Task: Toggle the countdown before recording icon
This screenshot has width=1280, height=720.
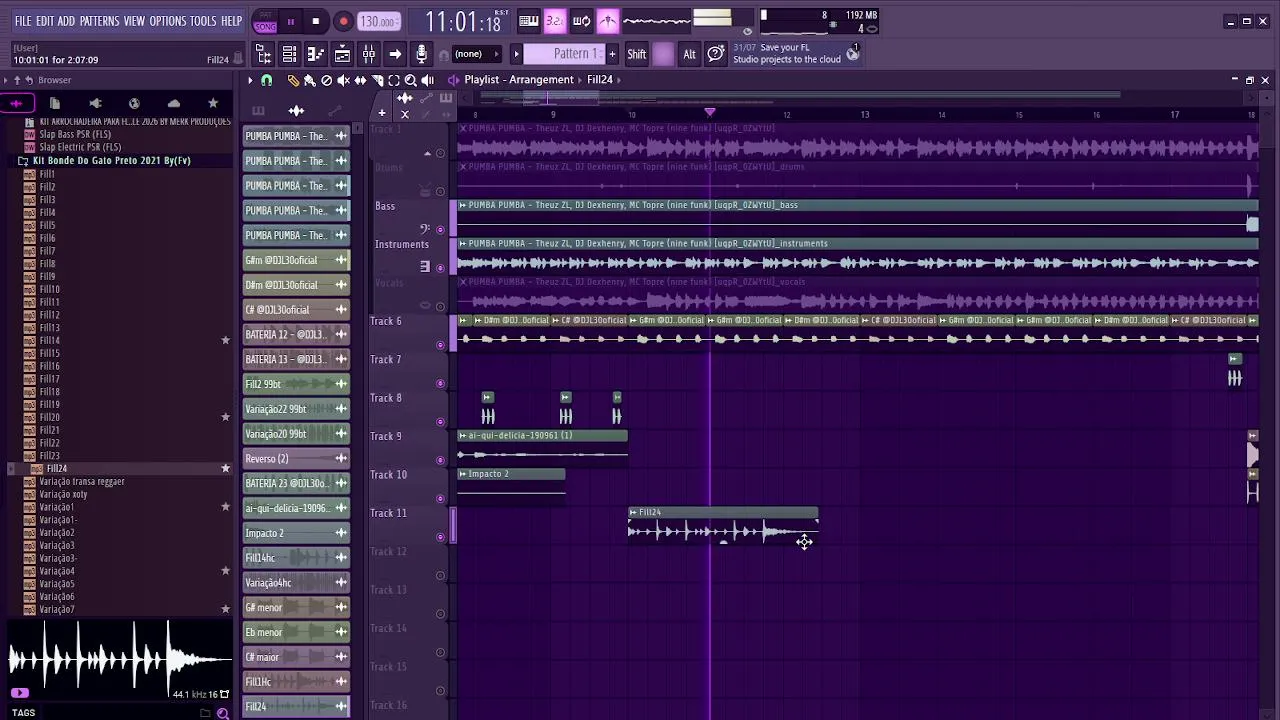Action: [x=555, y=21]
